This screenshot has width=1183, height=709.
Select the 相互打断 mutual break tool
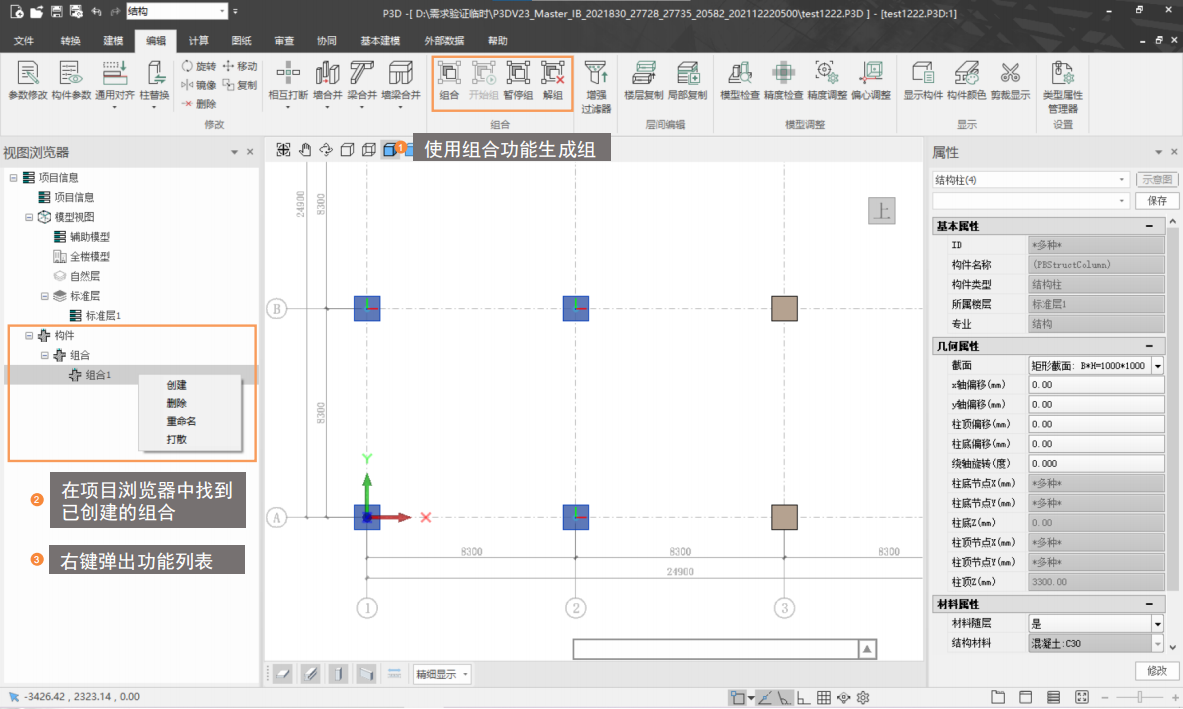pyautogui.click(x=288, y=79)
